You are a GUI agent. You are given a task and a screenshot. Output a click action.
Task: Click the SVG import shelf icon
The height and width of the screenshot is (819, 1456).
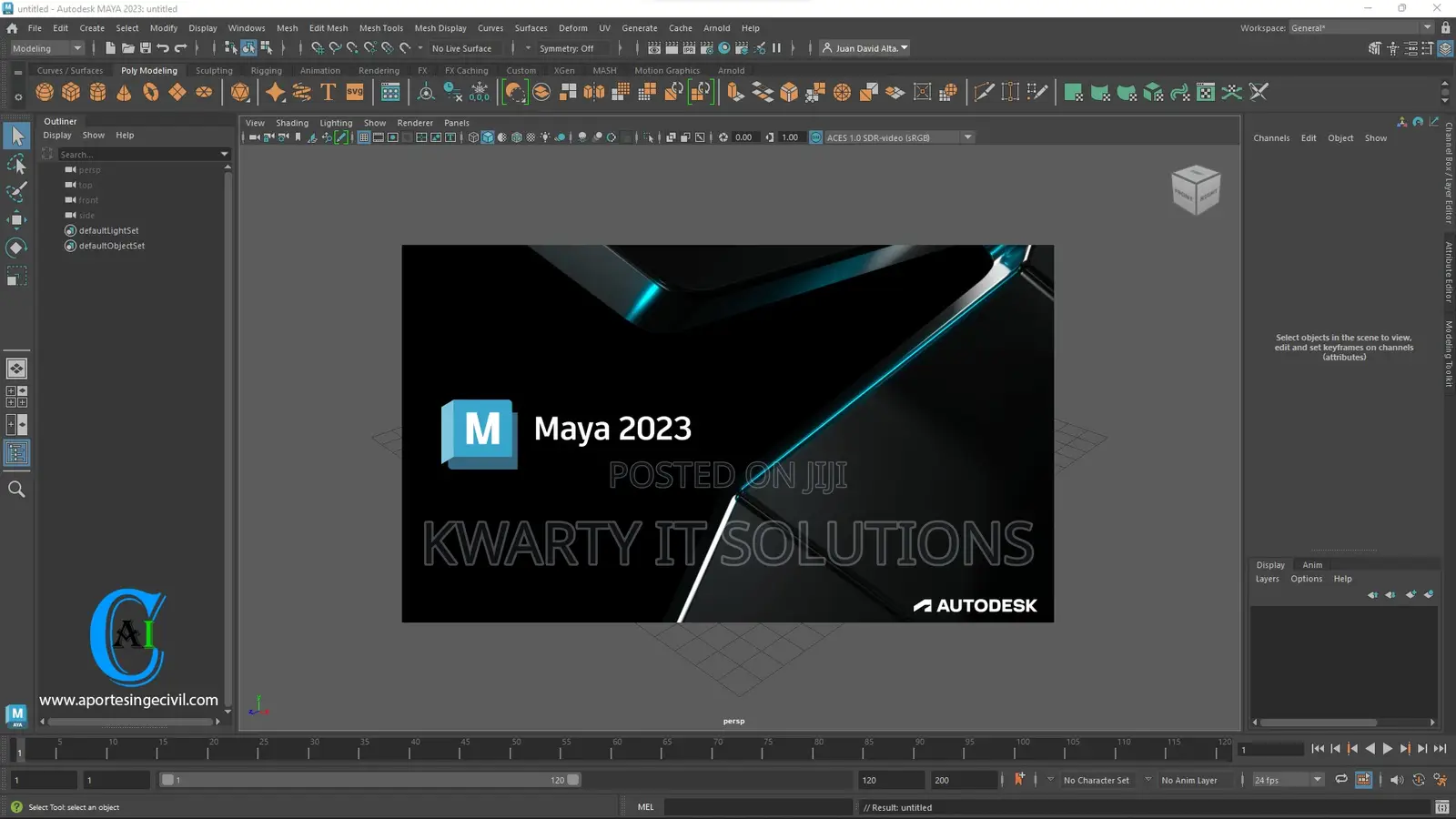pos(355,92)
